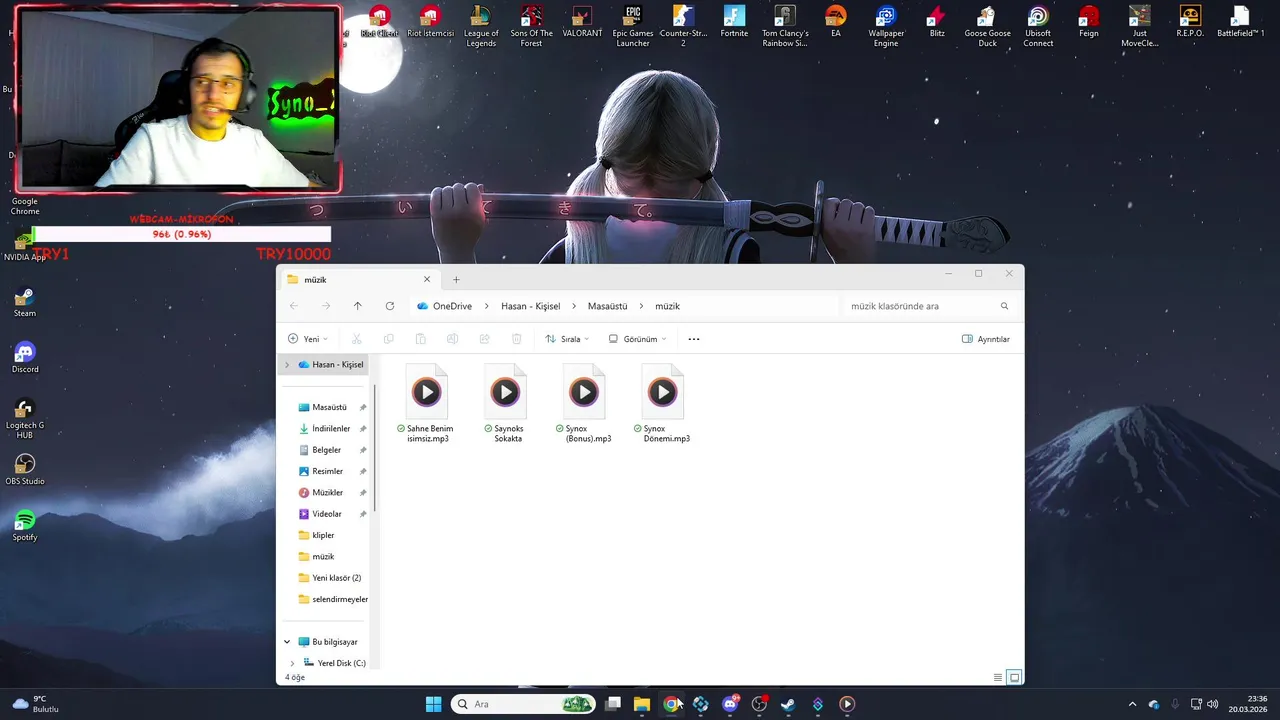Expand breadcrumb chevron after Masaüstü
This screenshot has width=1280, height=720.
(641, 306)
